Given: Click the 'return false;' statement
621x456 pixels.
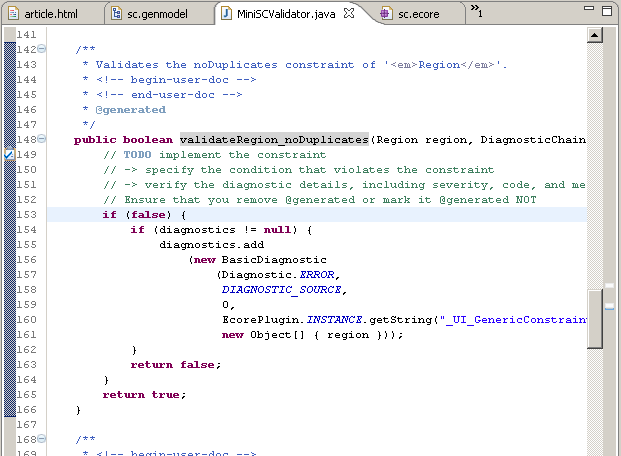Looking at the screenshot, I should click(x=175, y=364).
